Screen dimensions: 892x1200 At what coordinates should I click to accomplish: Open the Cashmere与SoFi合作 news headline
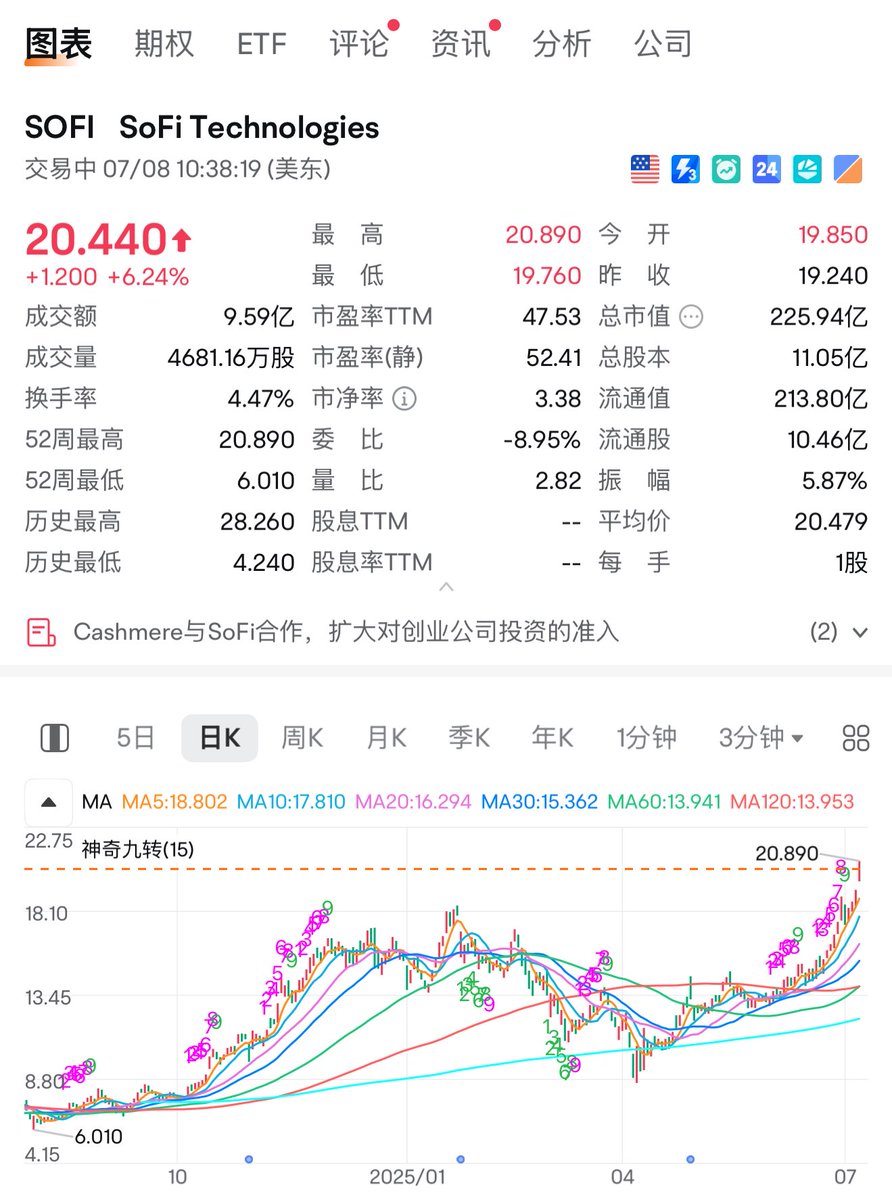[x=347, y=632]
